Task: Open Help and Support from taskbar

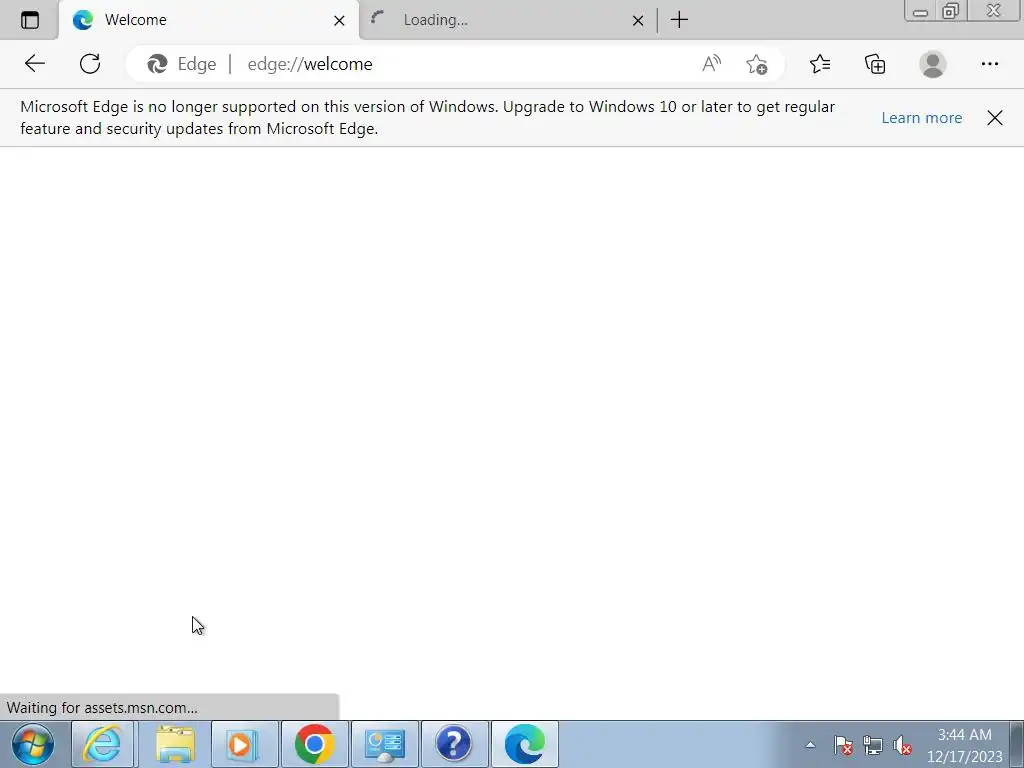Action: [x=455, y=744]
